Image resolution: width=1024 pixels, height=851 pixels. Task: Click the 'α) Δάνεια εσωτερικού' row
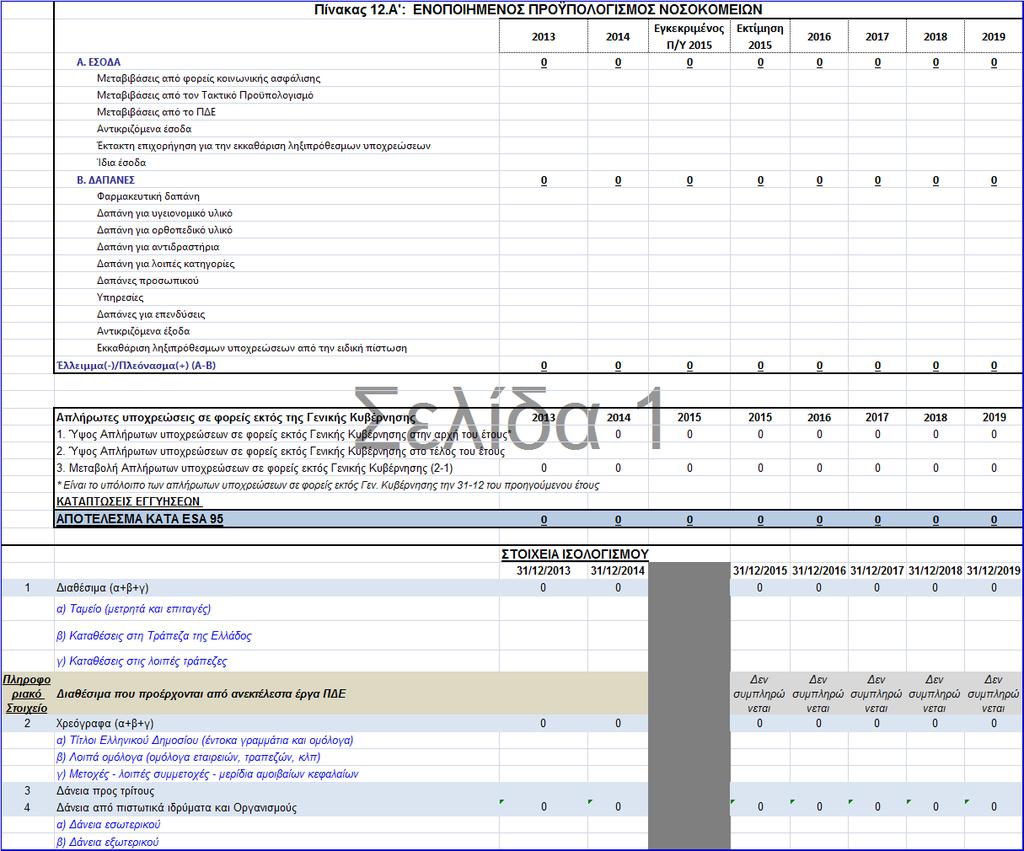tap(108, 825)
